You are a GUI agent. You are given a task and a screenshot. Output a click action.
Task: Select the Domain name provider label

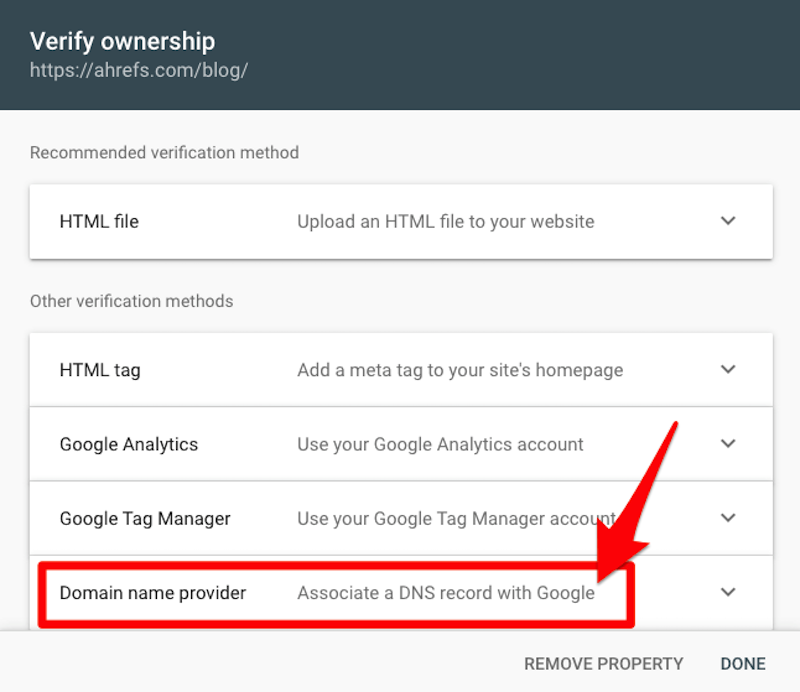153,593
